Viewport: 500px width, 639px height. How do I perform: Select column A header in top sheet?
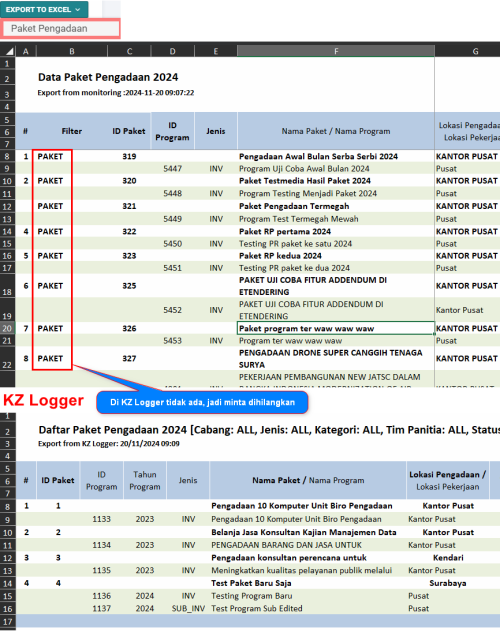click(x=26, y=51)
